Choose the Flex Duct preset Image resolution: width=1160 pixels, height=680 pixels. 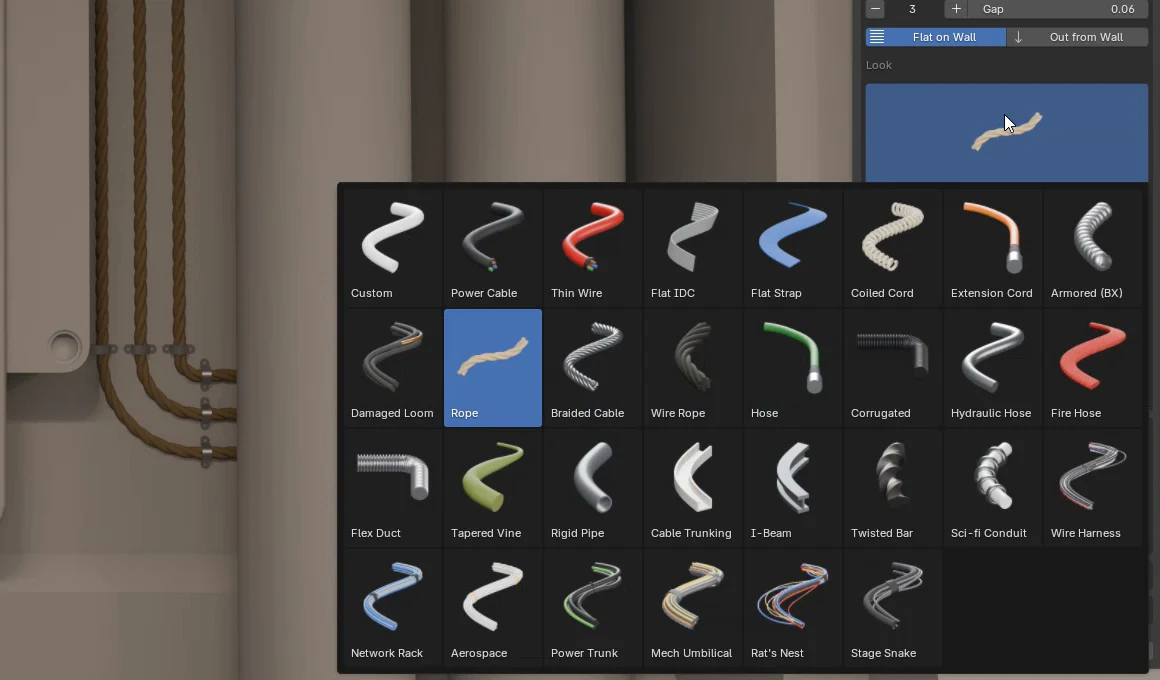click(393, 488)
